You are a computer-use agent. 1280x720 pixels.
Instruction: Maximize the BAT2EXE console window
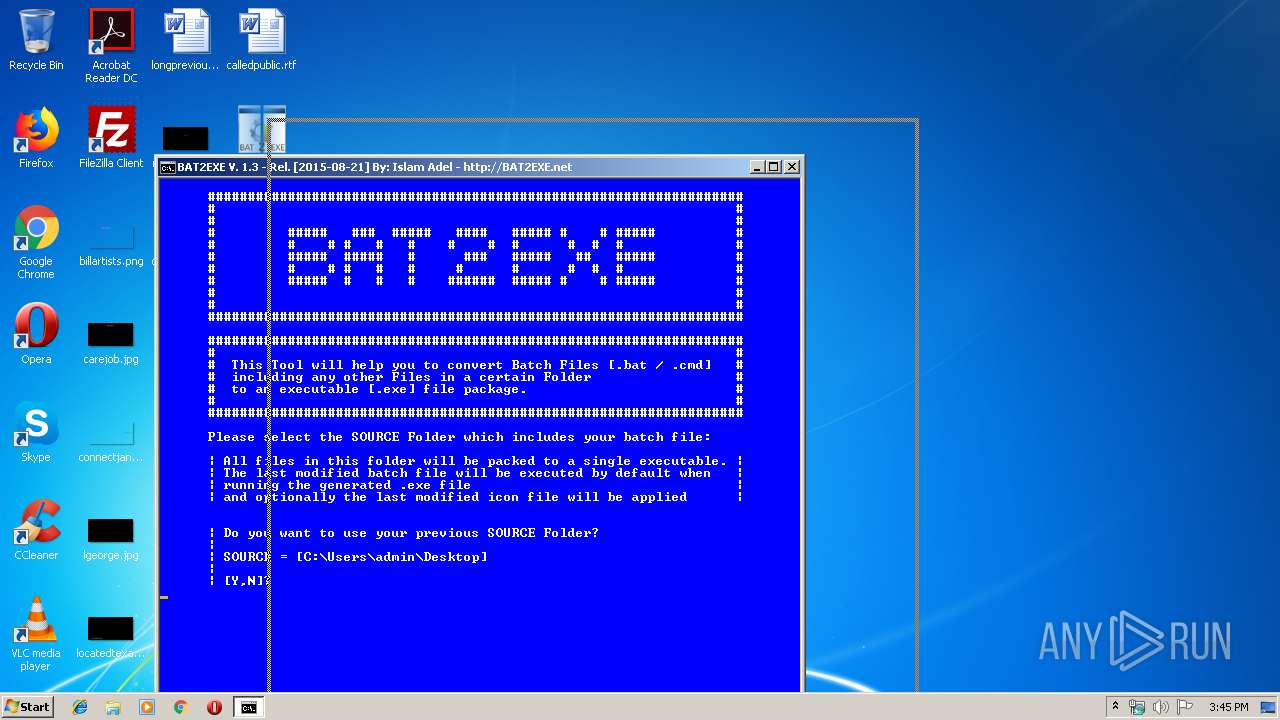pos(774,167)
